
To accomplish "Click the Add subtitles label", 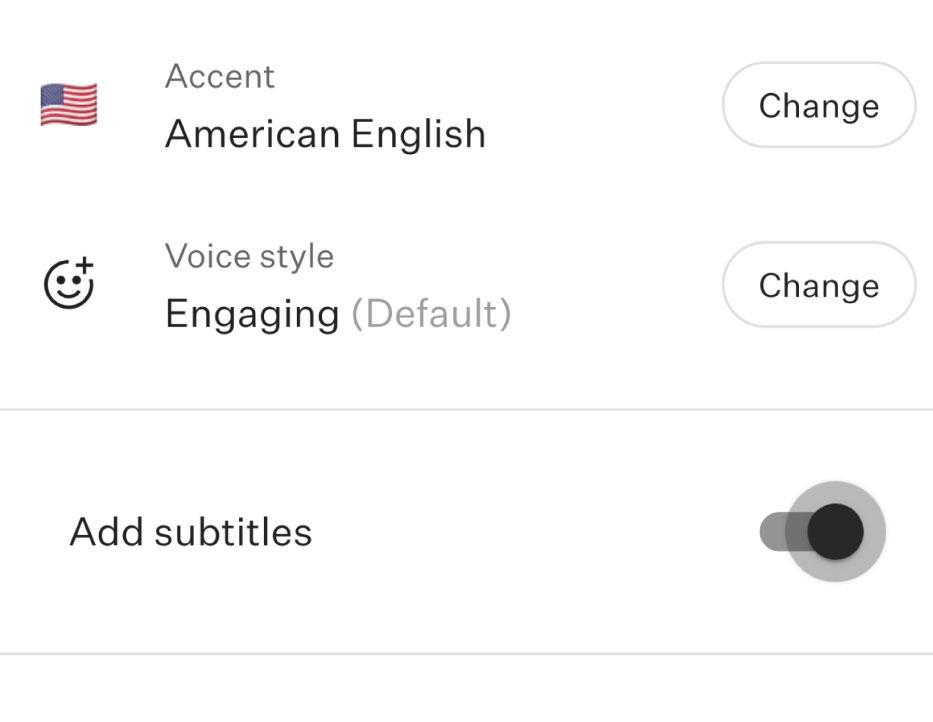I will (x=192, y=531).
